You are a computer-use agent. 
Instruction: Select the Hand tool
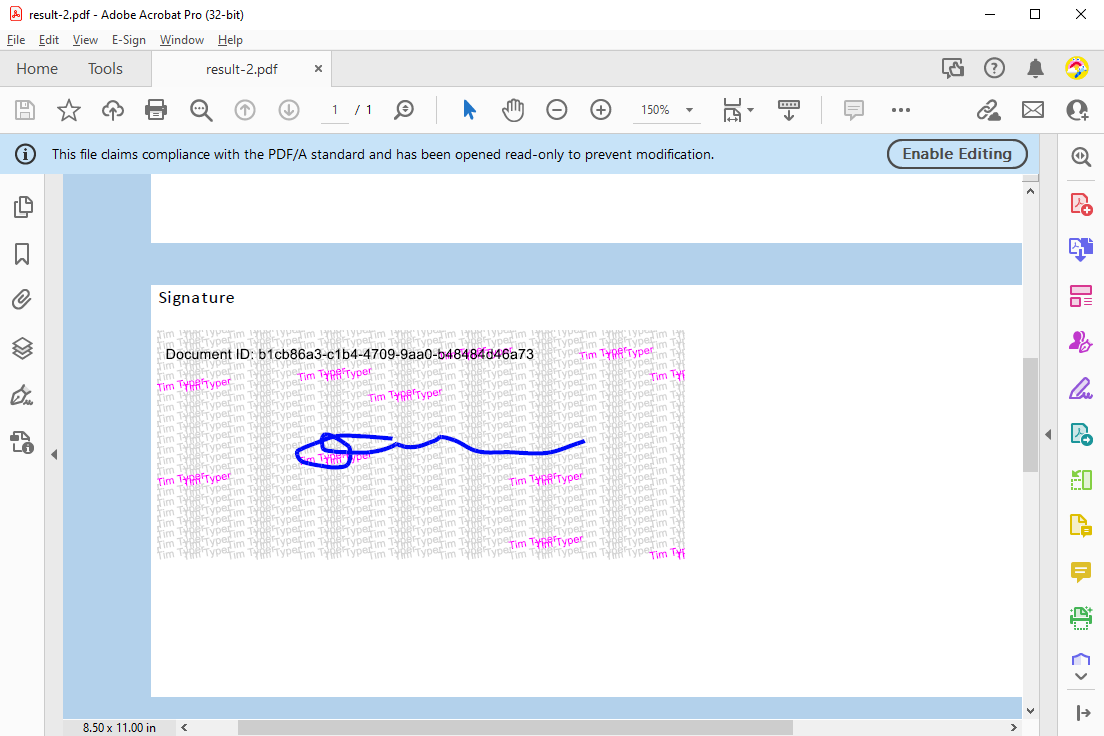click(x=513, y=110)
